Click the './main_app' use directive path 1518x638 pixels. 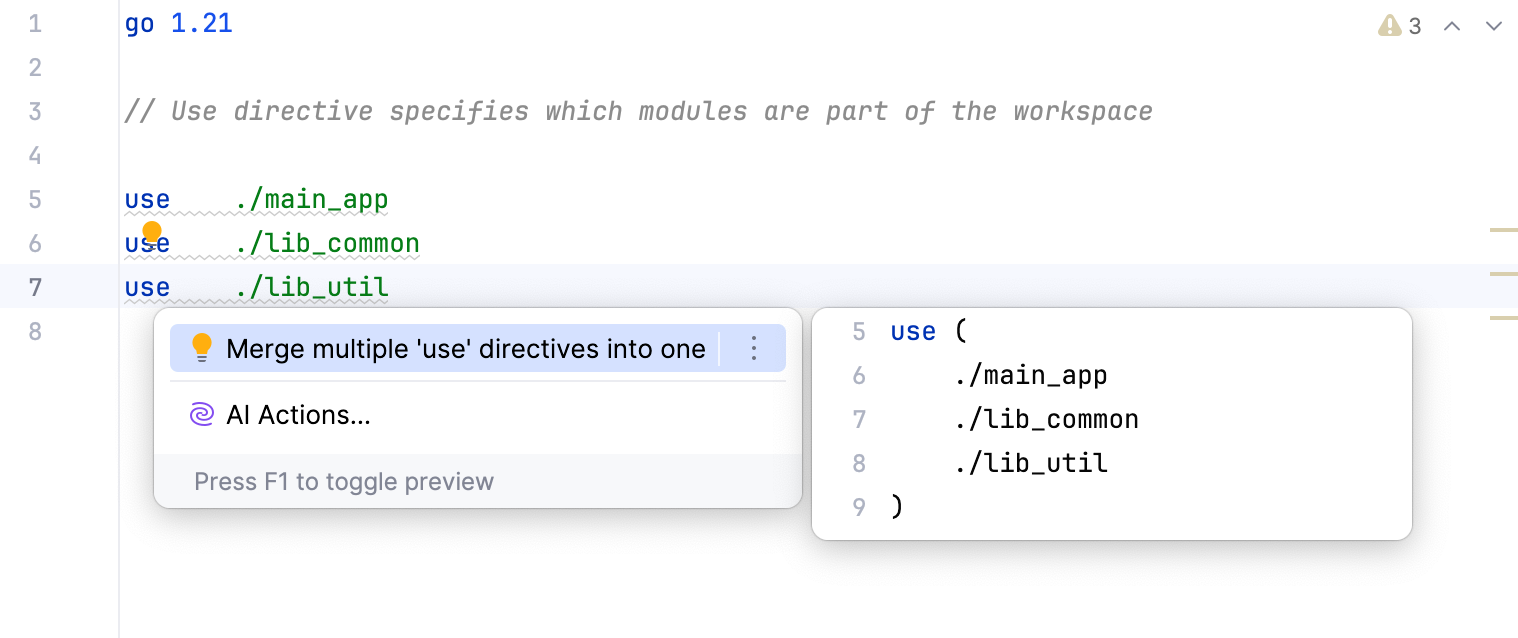coord(312,199)
